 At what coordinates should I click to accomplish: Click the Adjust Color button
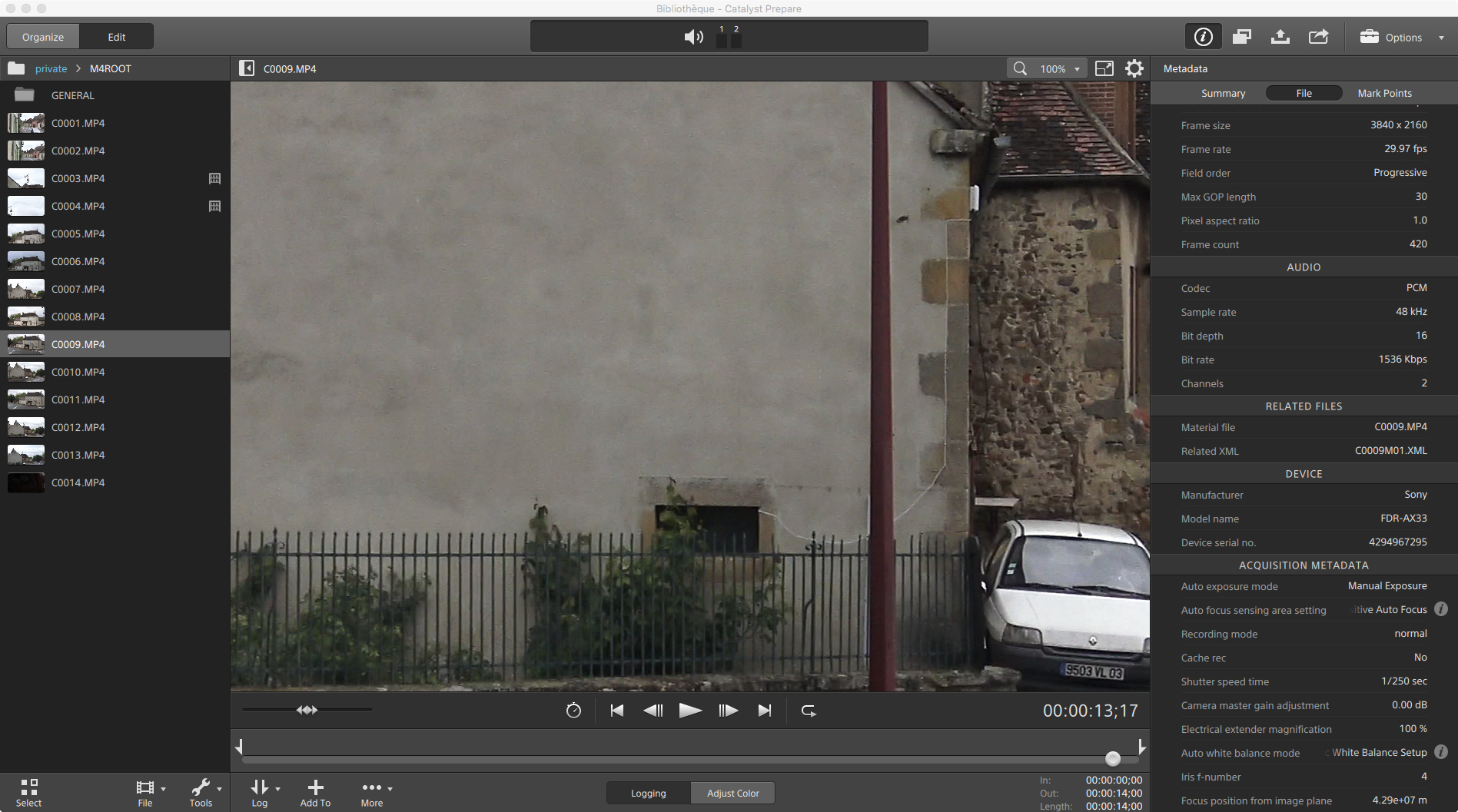[732, 793]
